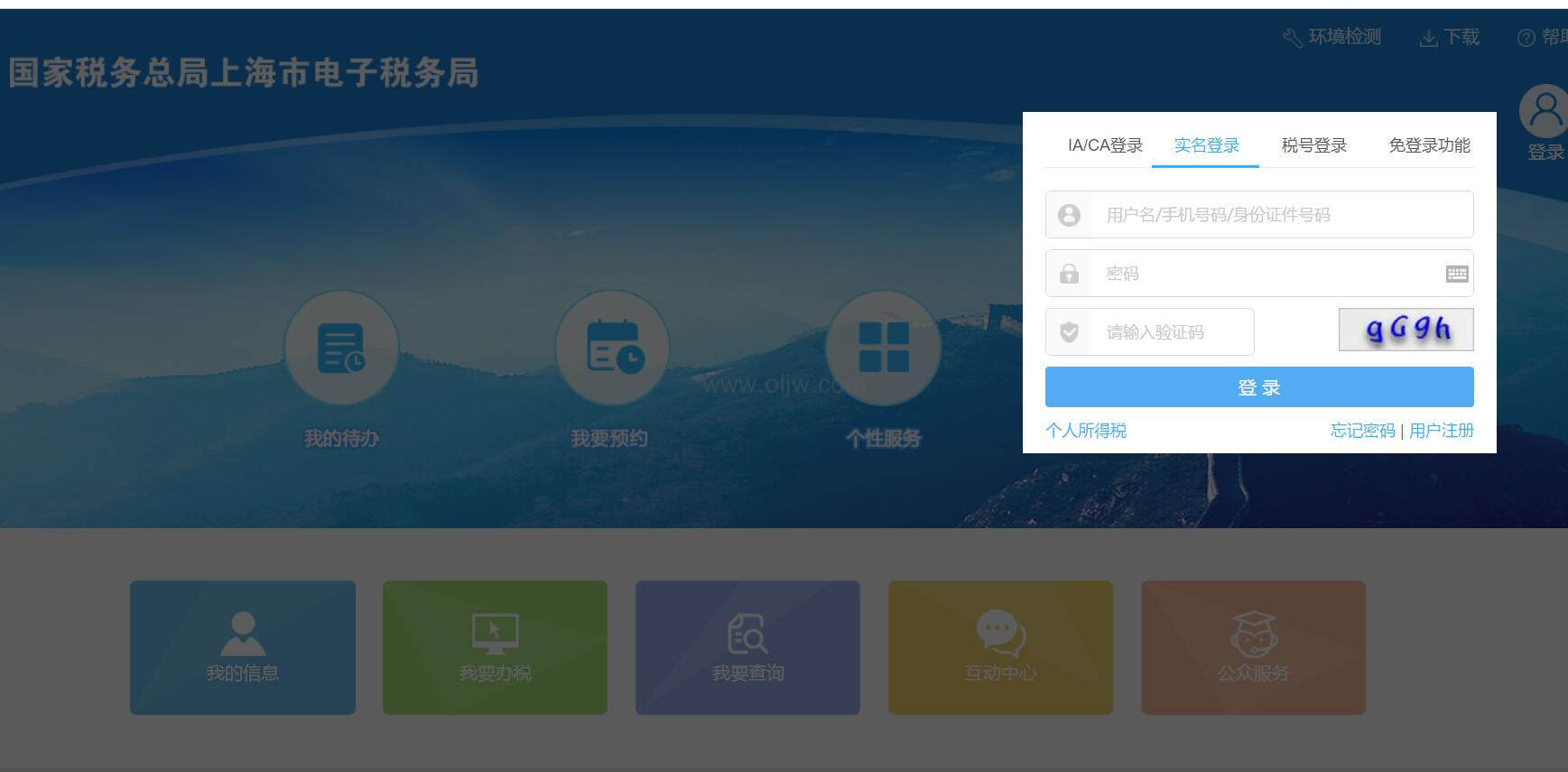The width and height of the screenshot is (1568, 772).
Task: Select the 免登录功能 tab
Action: 1429,145
